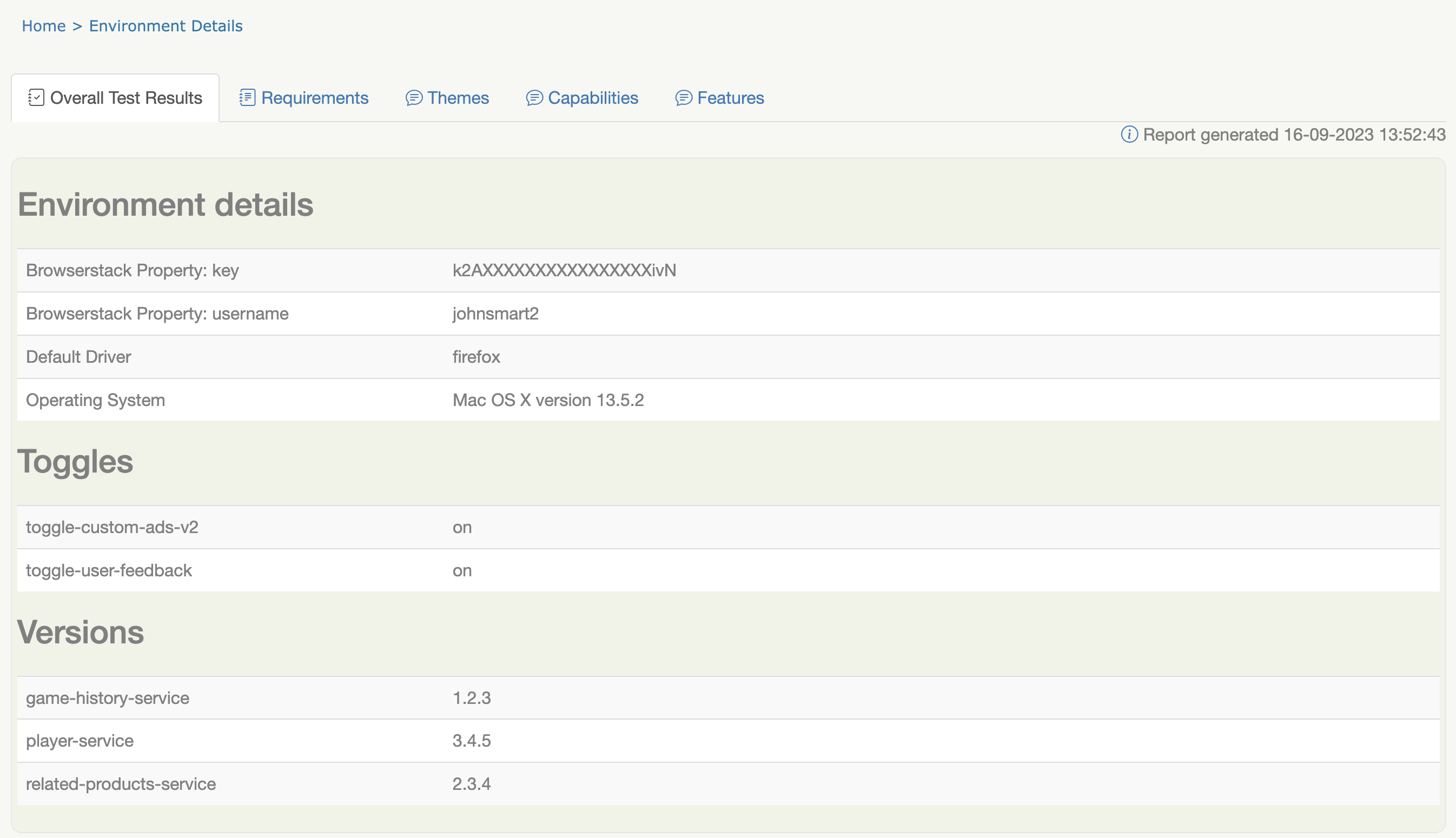
Task: Select the Features tab
Action: (730, 98)
